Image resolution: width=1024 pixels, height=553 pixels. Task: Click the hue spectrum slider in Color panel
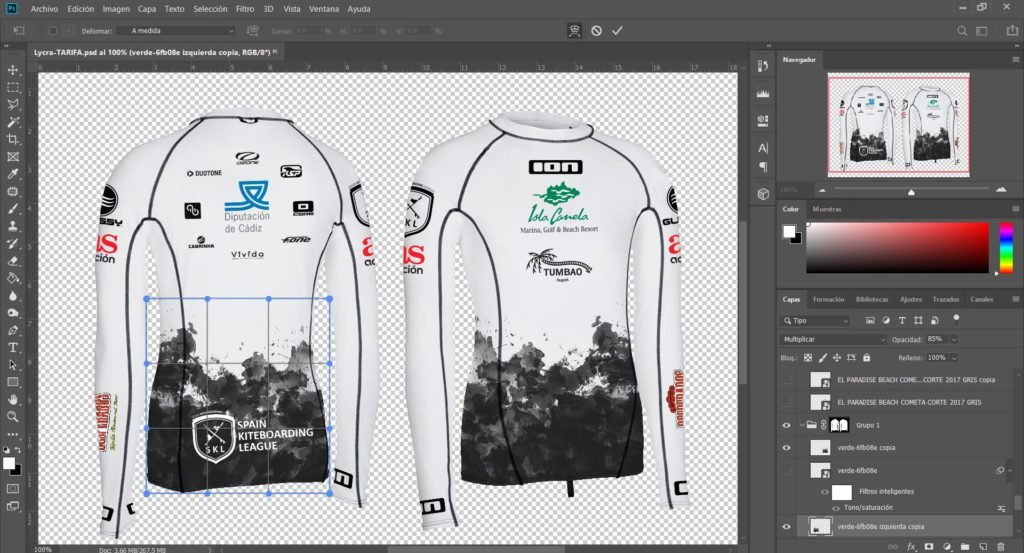point(1006,247)
